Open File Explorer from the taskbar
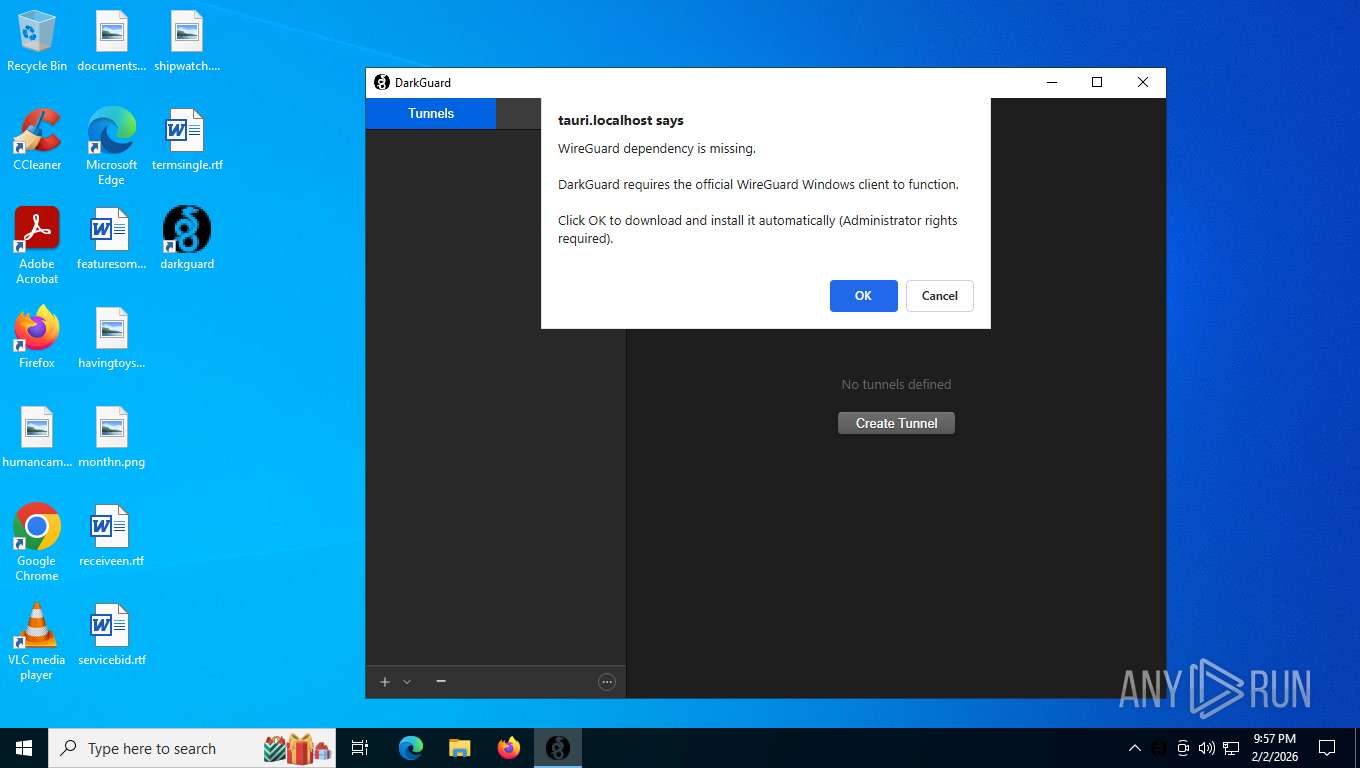1360x768 pixels. (x=460, y=748)
